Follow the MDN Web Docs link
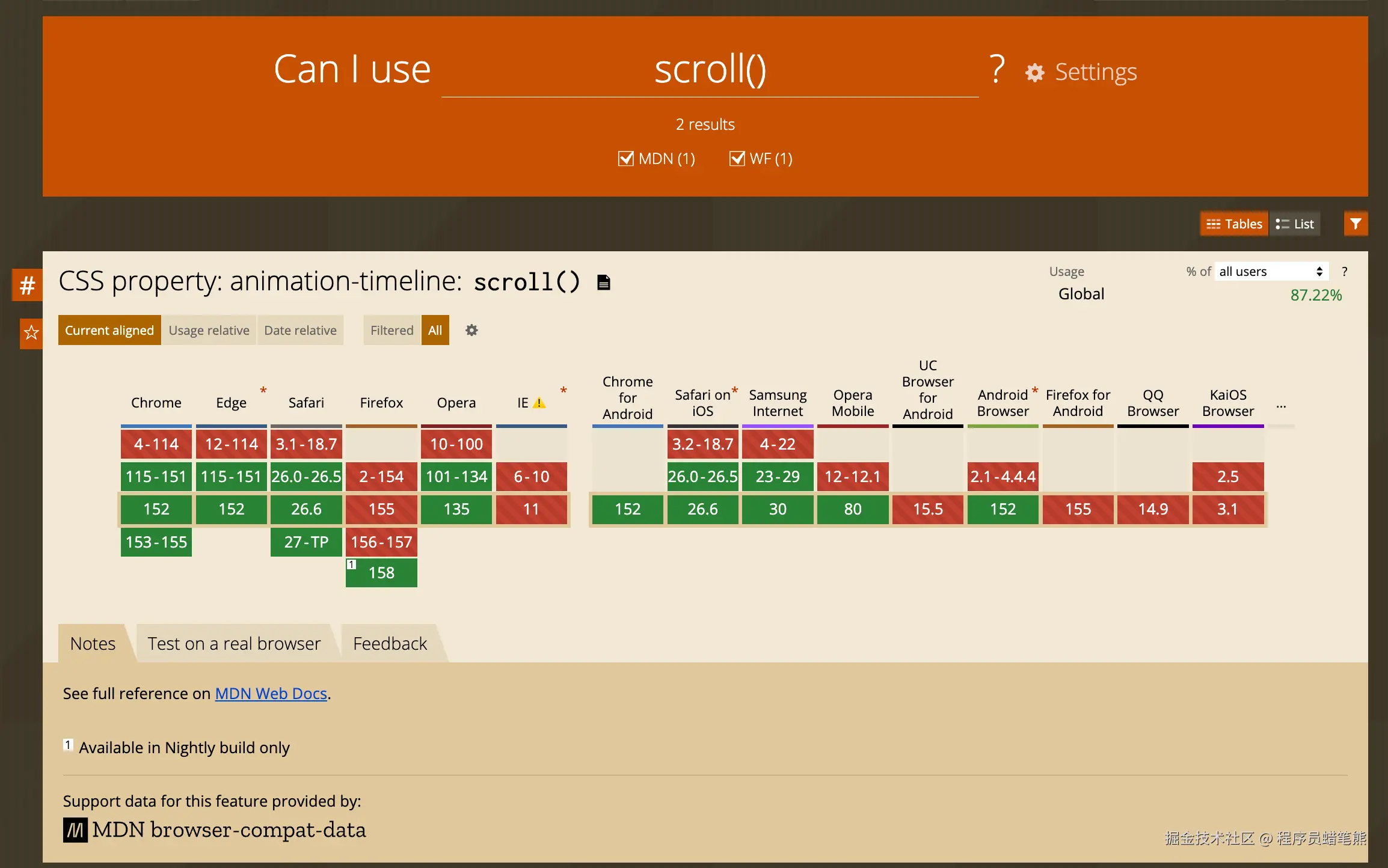 pos(271,694)
